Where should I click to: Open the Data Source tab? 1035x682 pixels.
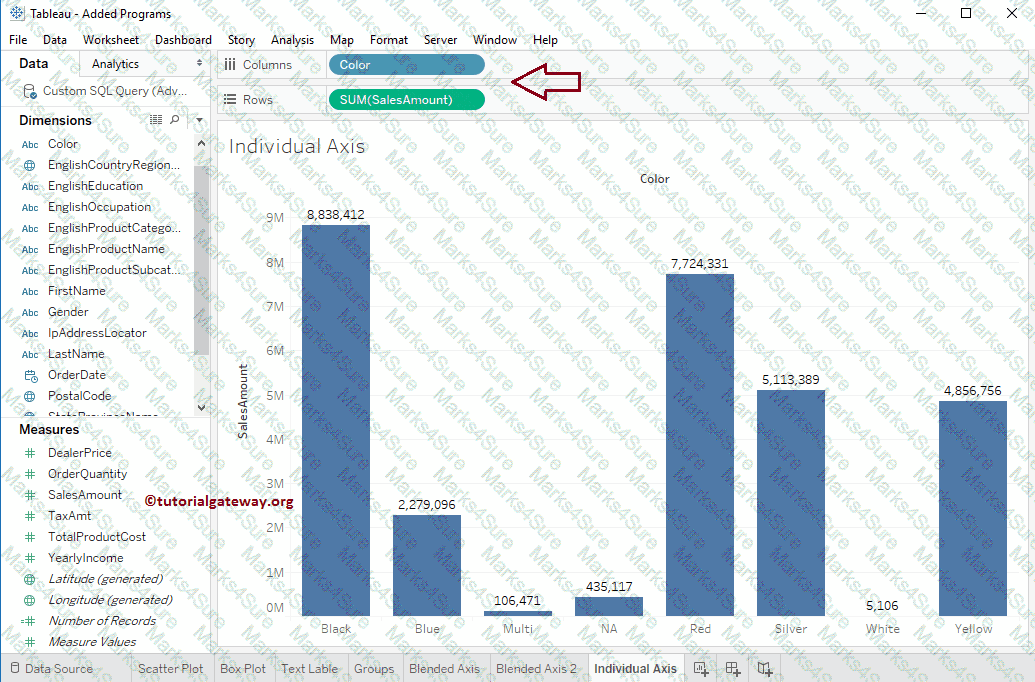[x=58, y=669]
